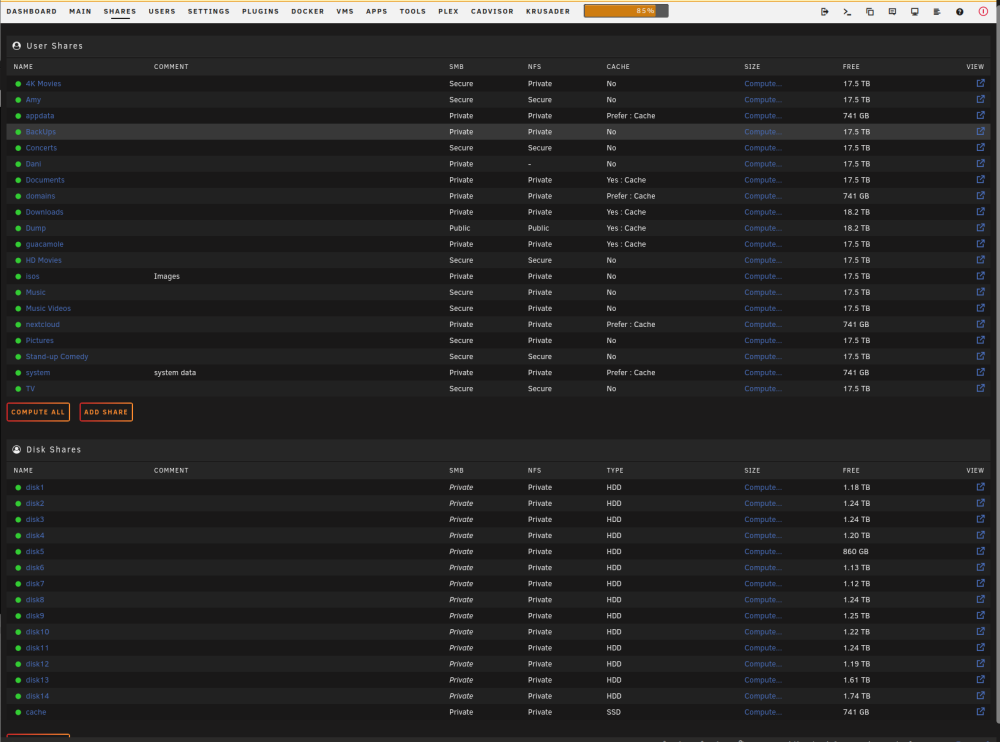Go to the Tools tab
Viewport: 1000px width, 742px height.
point(413,11)
